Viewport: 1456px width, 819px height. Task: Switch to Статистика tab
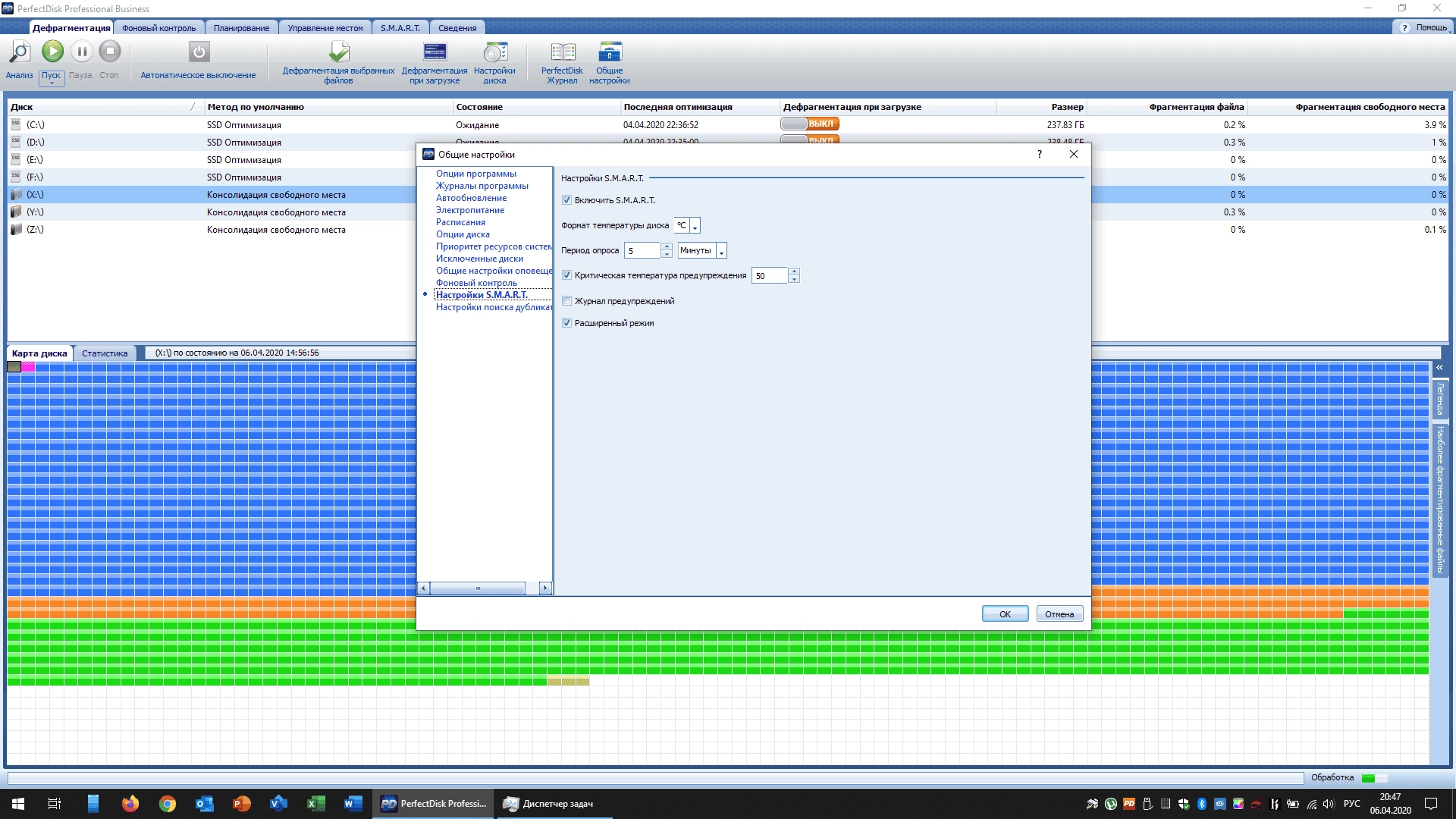105,353
